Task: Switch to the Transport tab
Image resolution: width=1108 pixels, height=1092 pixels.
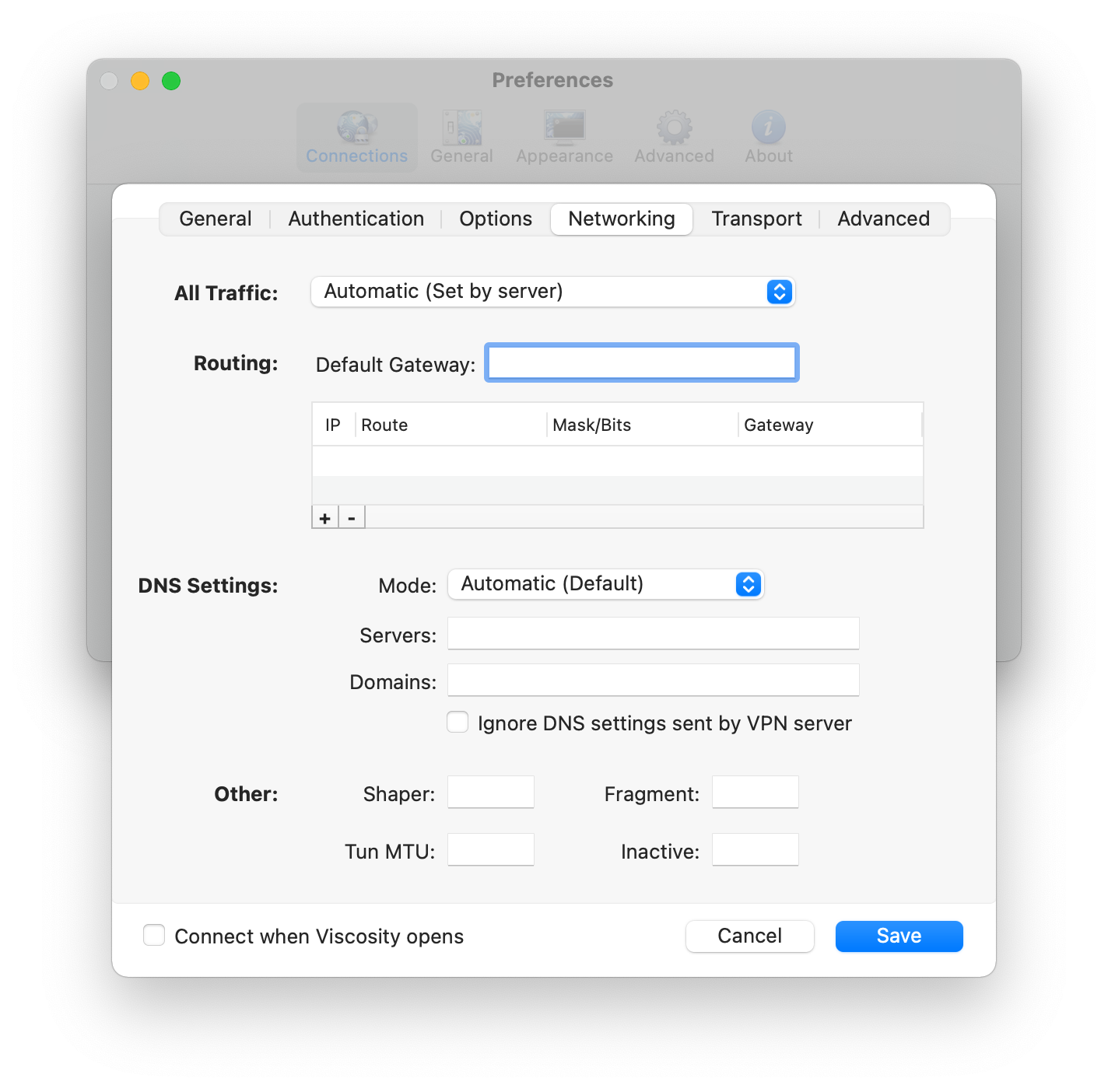Action: [756, 219]
